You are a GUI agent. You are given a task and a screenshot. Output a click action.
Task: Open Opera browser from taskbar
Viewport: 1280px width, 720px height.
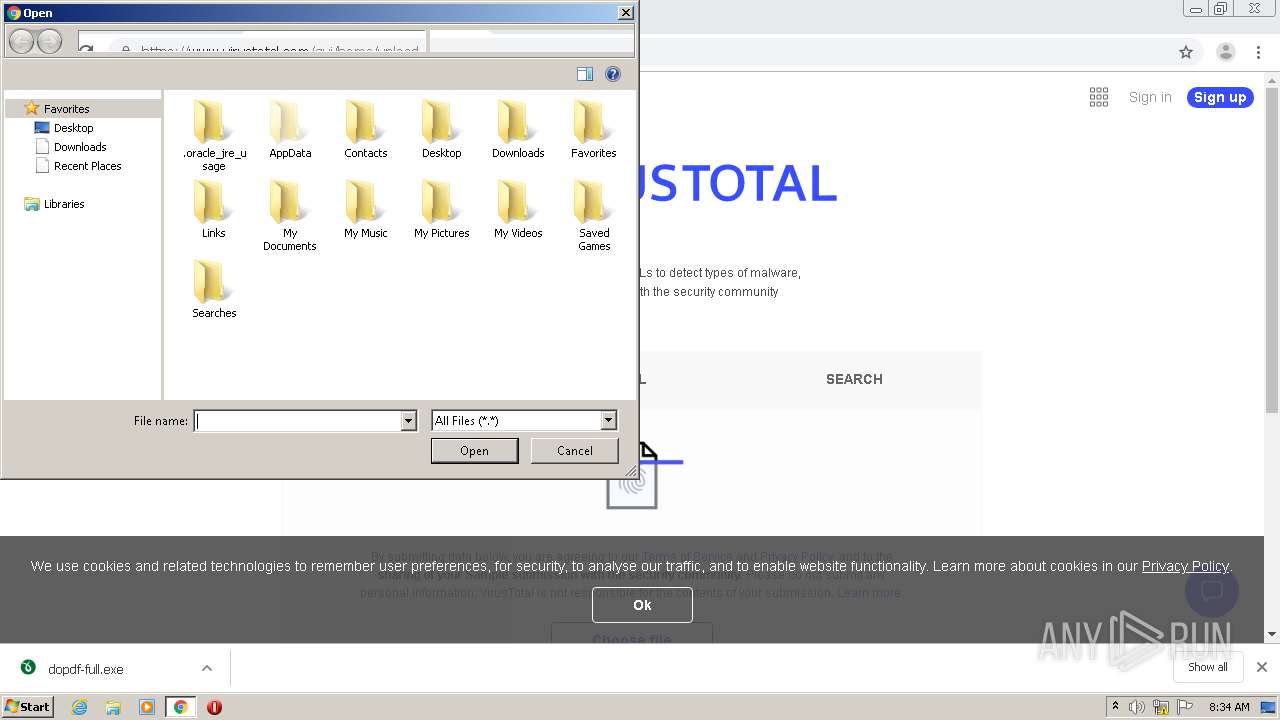(214, 707)
